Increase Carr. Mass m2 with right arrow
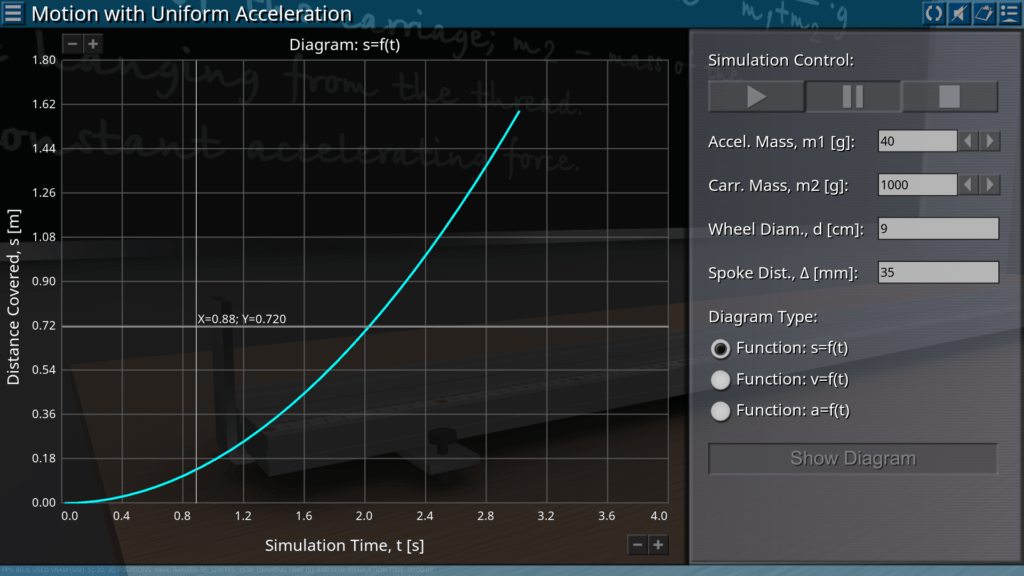Image resolution: width=1024 pixels, height=576 pixels. coord(990,185)
